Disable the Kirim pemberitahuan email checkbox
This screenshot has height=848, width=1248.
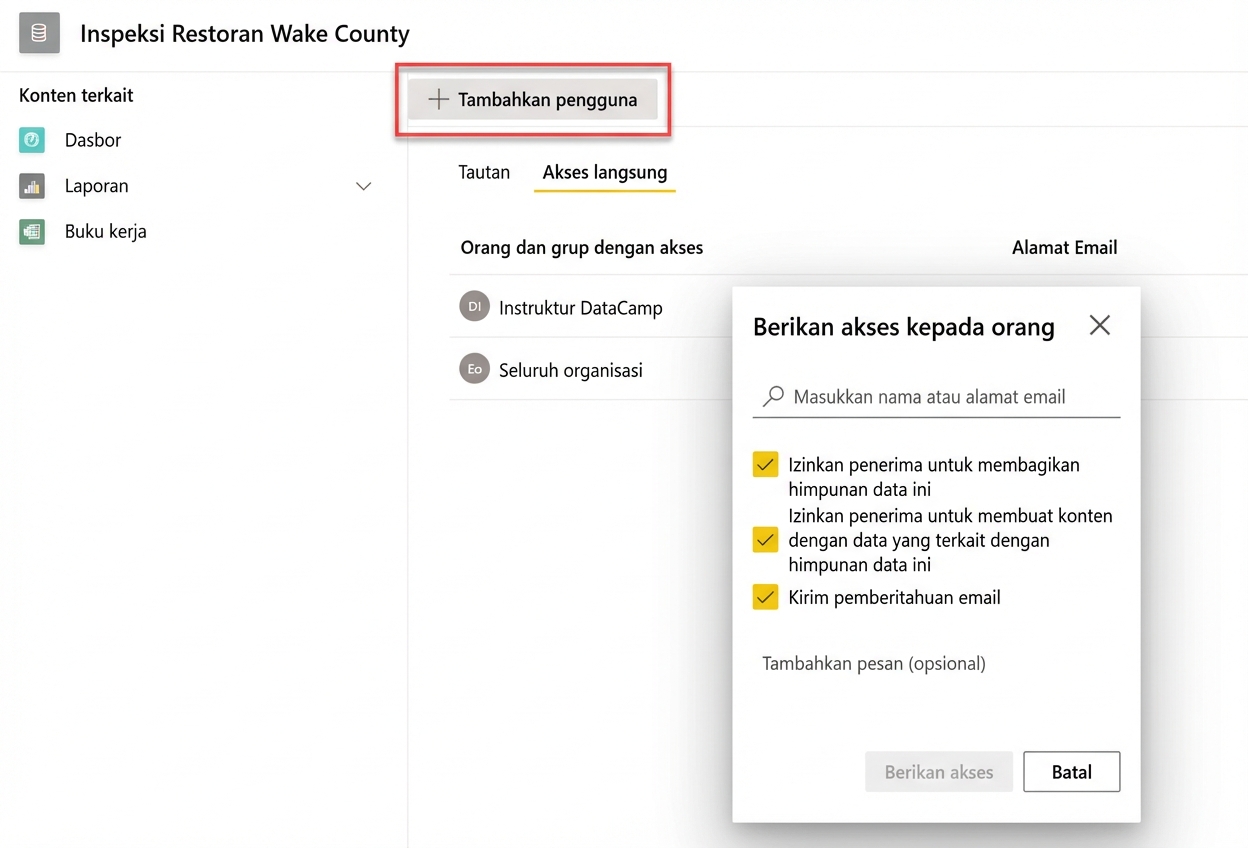click(765, 597)
